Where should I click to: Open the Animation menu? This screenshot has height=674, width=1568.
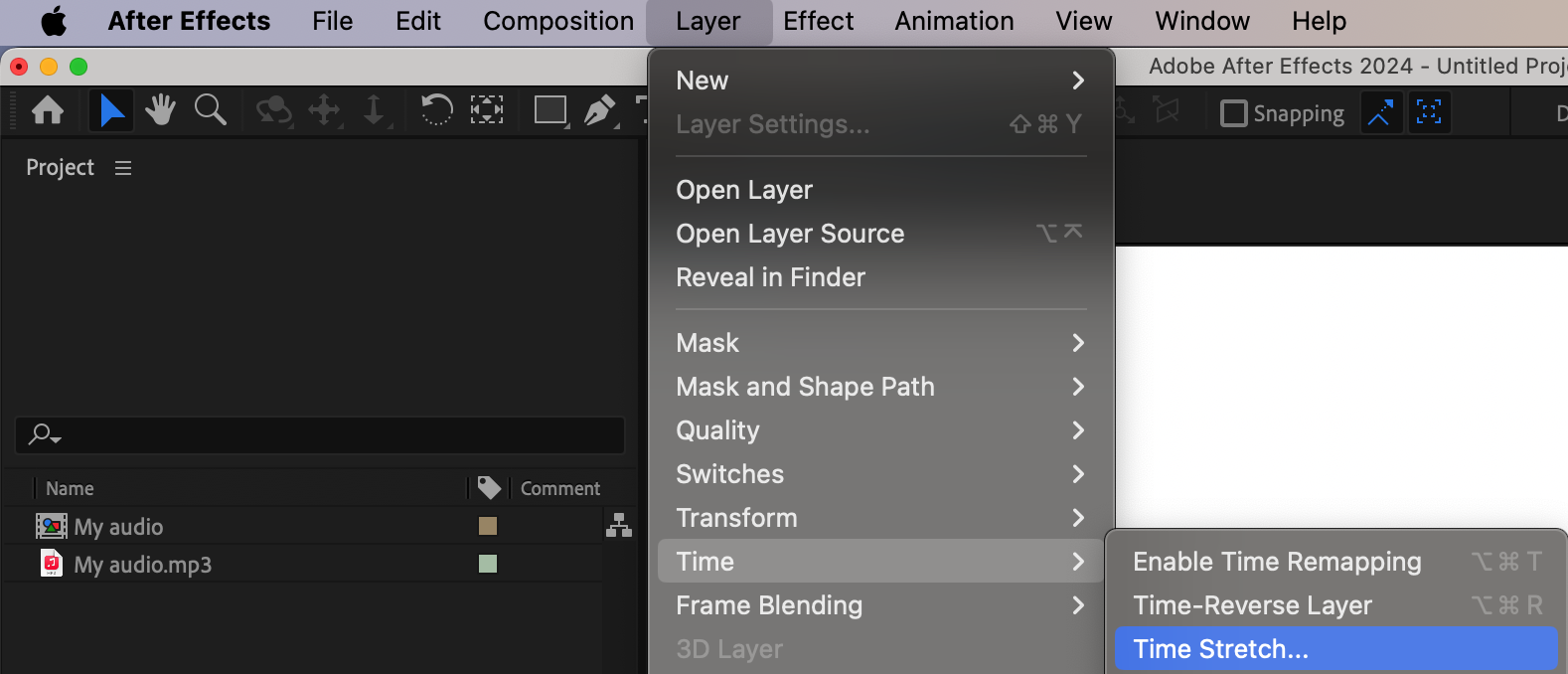pyautogui.click(x=954, y=21)
